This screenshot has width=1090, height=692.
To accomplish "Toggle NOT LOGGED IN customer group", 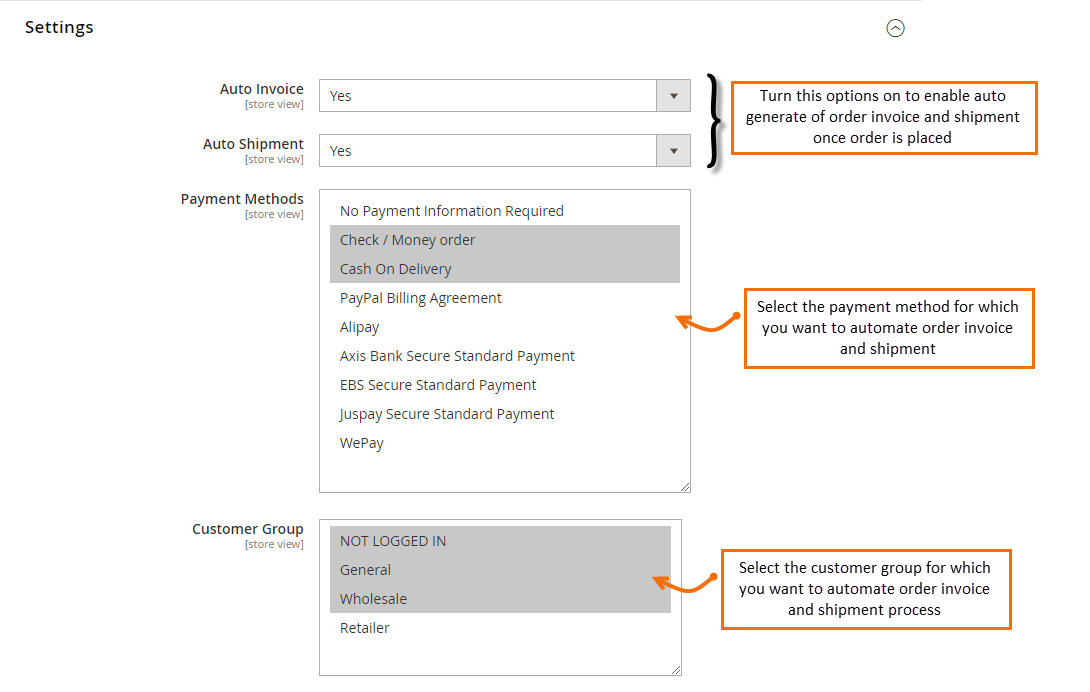I will [393, 541].
